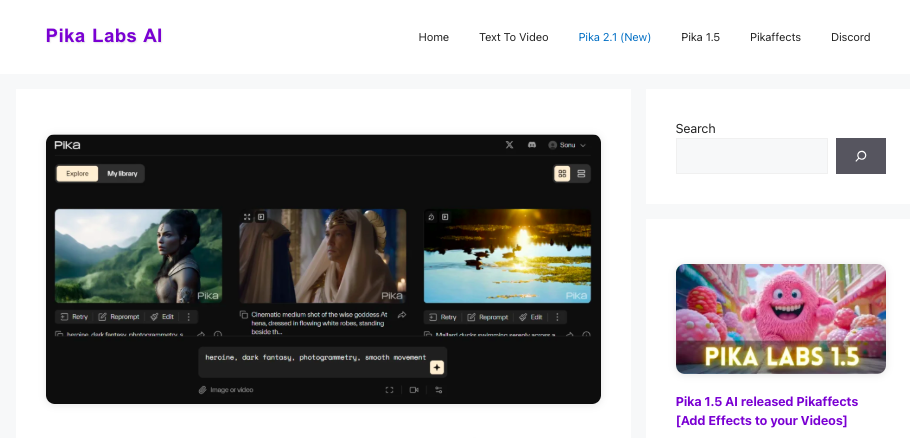Open 'Pika 1.5 AI released Pikaffects' article link

767,411
